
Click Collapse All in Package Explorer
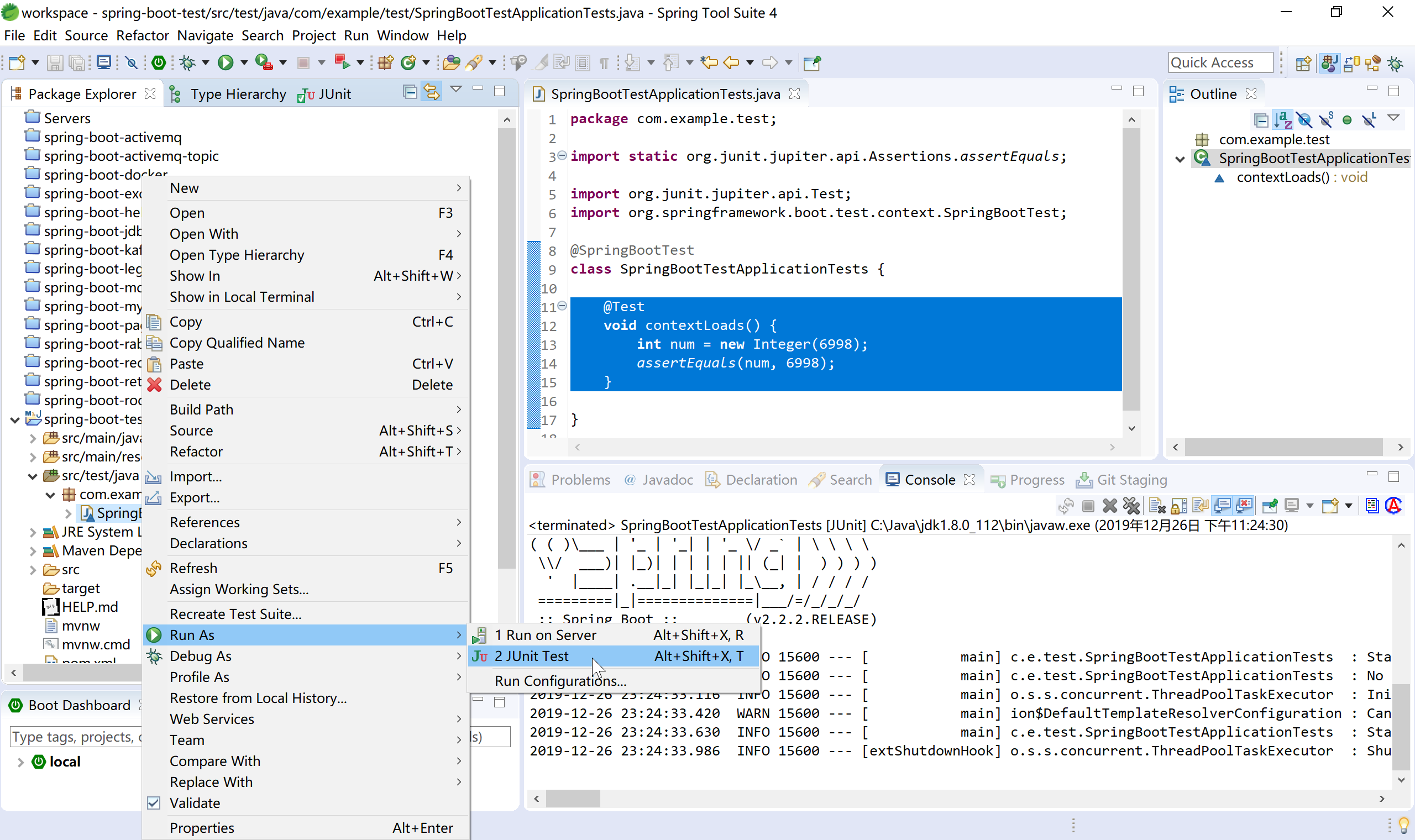pyautogui.click(x=410, y=92)
